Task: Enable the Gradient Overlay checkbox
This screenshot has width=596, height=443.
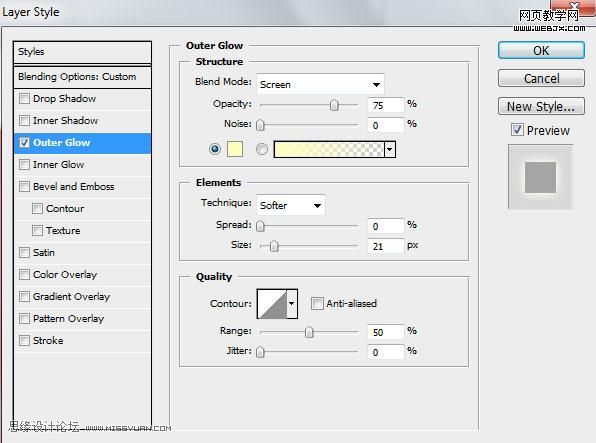Action: pos(24,297)
